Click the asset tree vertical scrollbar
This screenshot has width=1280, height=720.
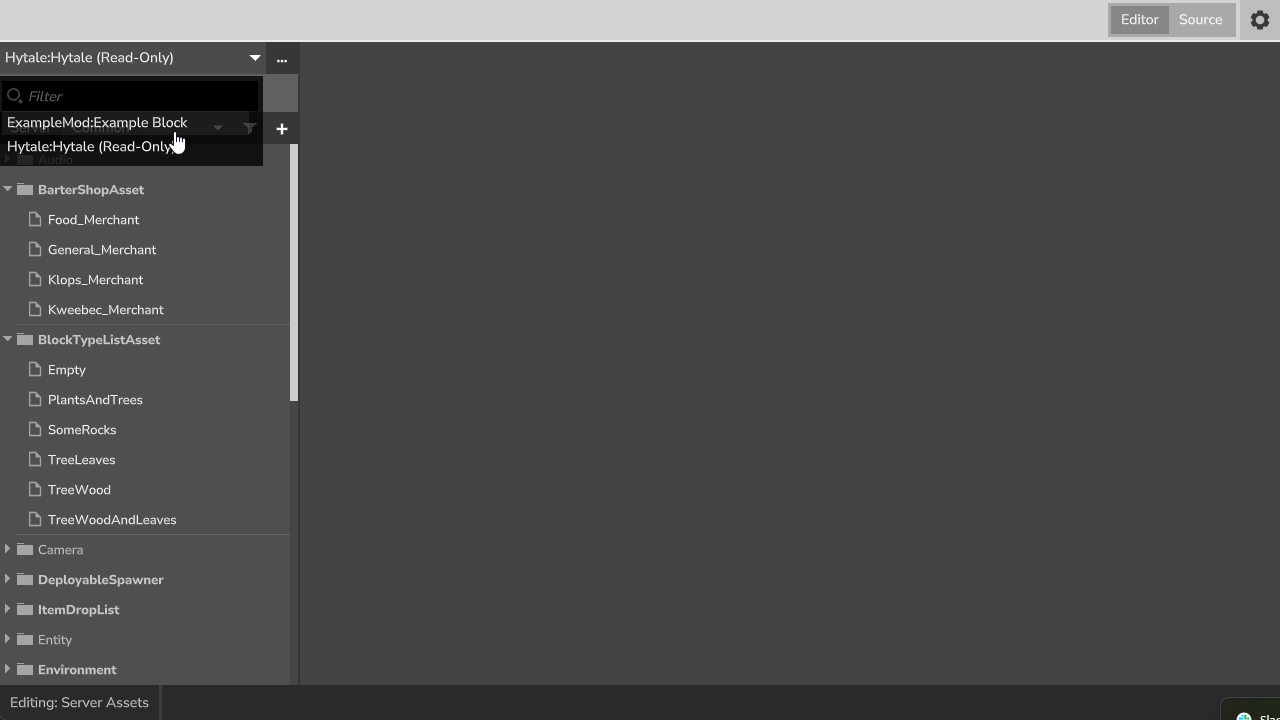pyautogui.click(x=294, y=272)
